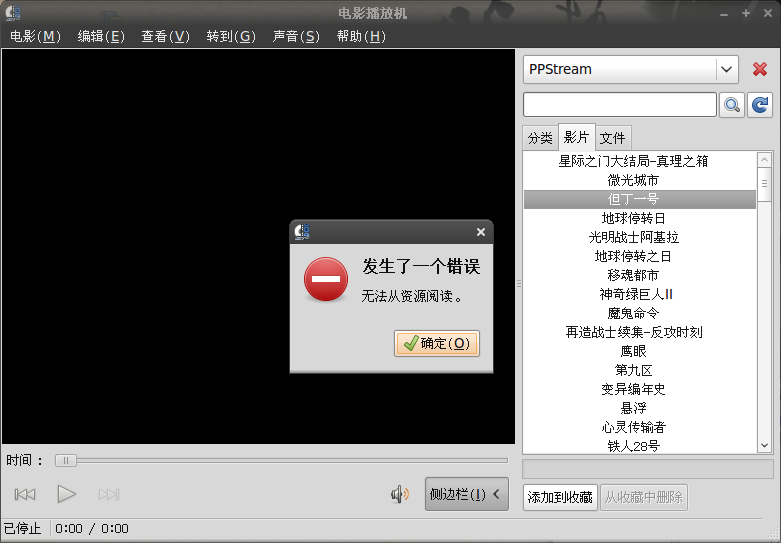Click the search magnifier icon

(x=732, y=105)
